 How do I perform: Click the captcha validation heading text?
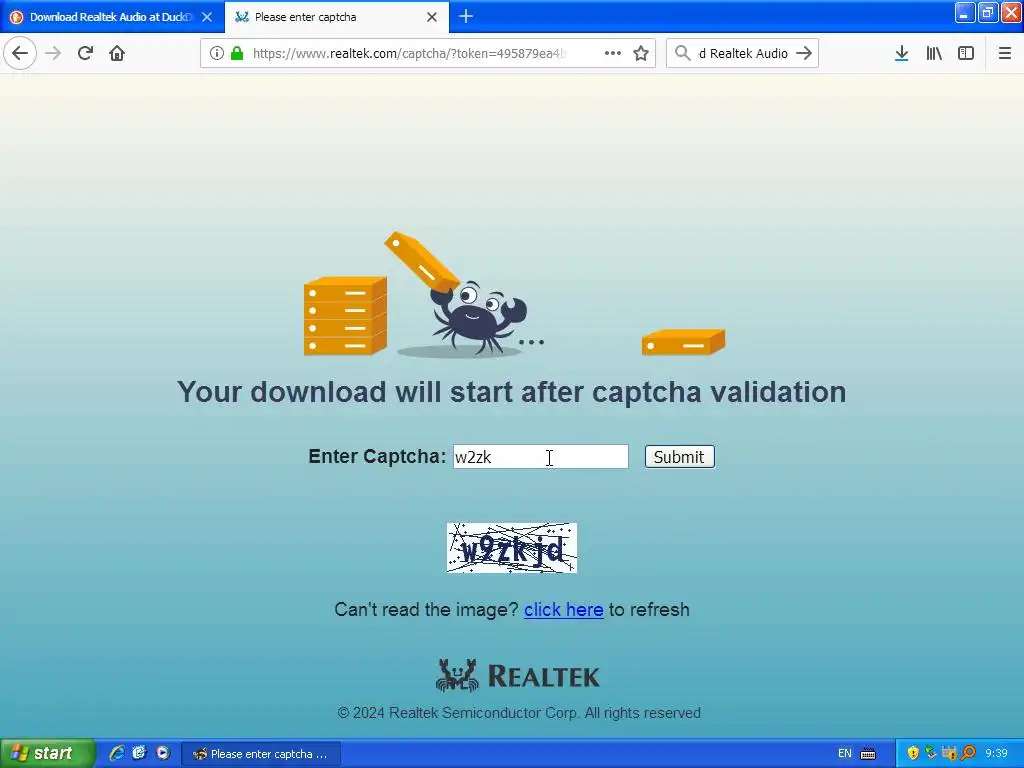(x=511, y=392)
